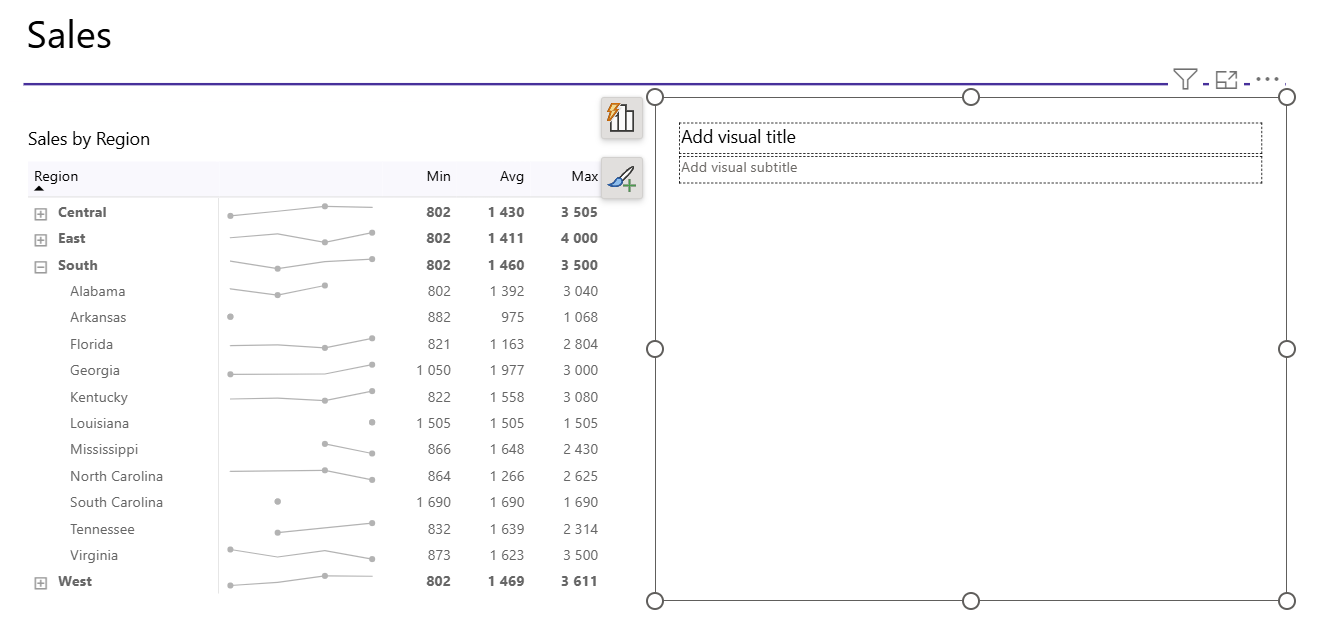
Task: Click the middle-right resize handle of visual
Action: tap(1287, 348)
